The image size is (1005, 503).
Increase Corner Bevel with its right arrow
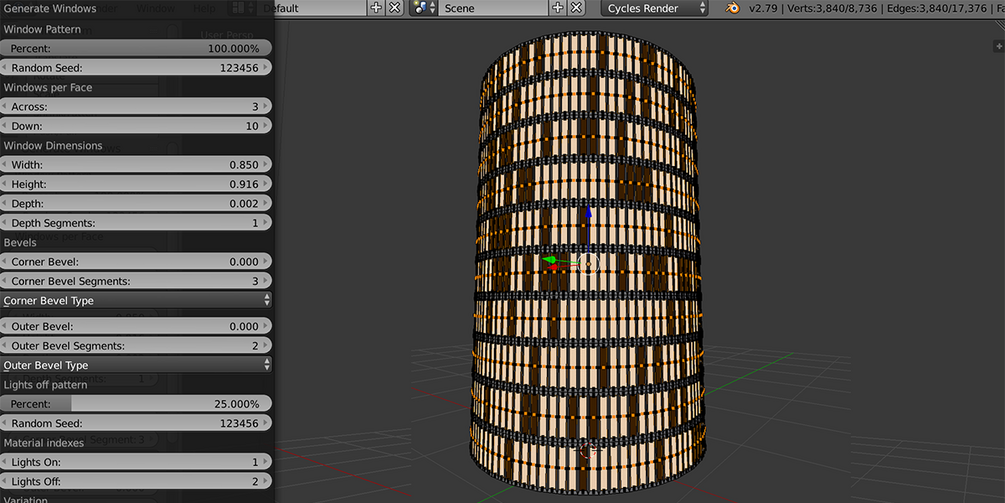pyautogui.click(x=266, y=261)
